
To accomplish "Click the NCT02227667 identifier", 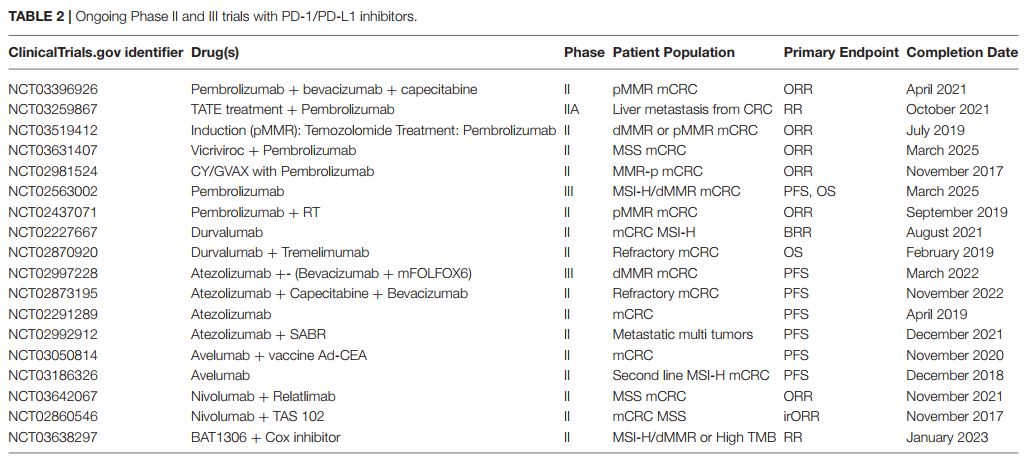I will coord(53,232).
